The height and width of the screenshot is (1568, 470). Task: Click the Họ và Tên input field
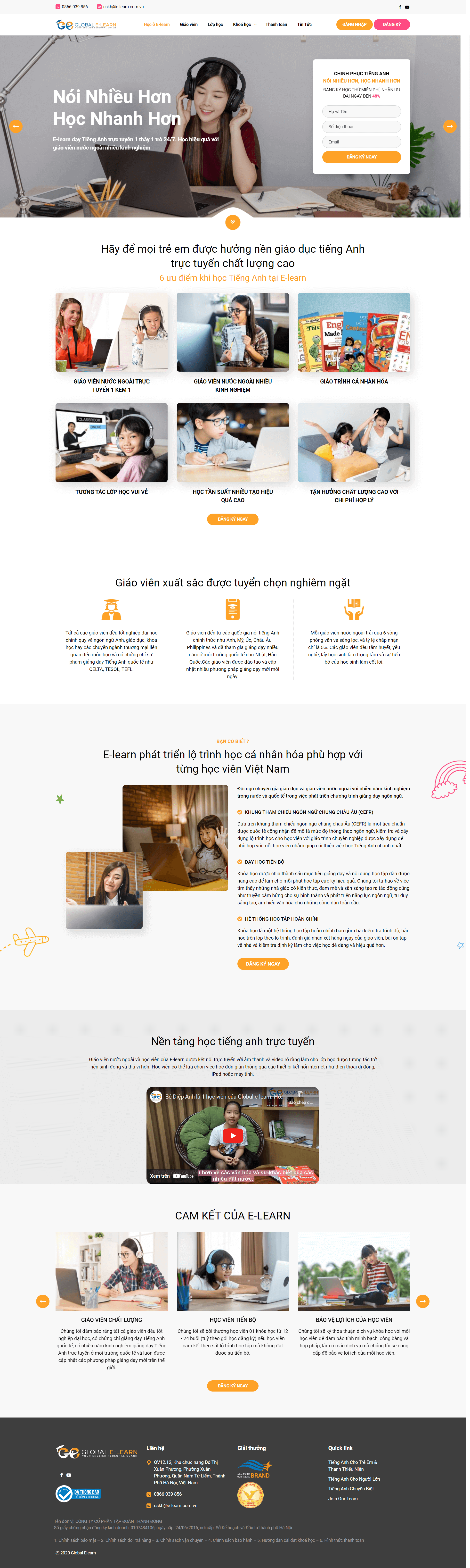[x=361, y=111]
